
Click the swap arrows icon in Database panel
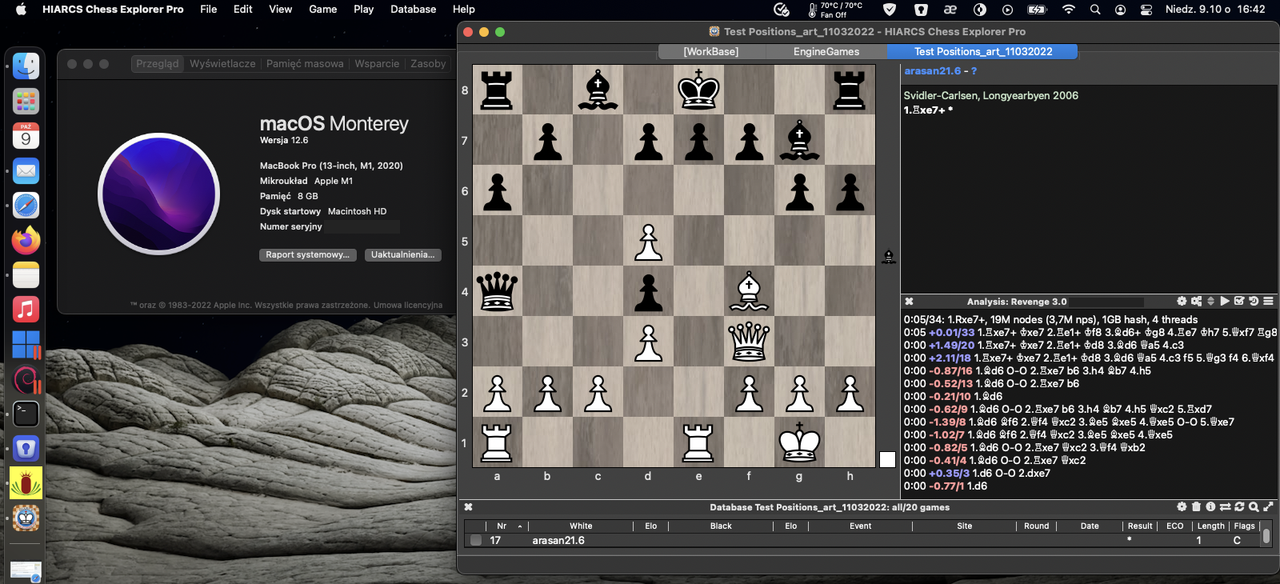tap(1225, 507)
